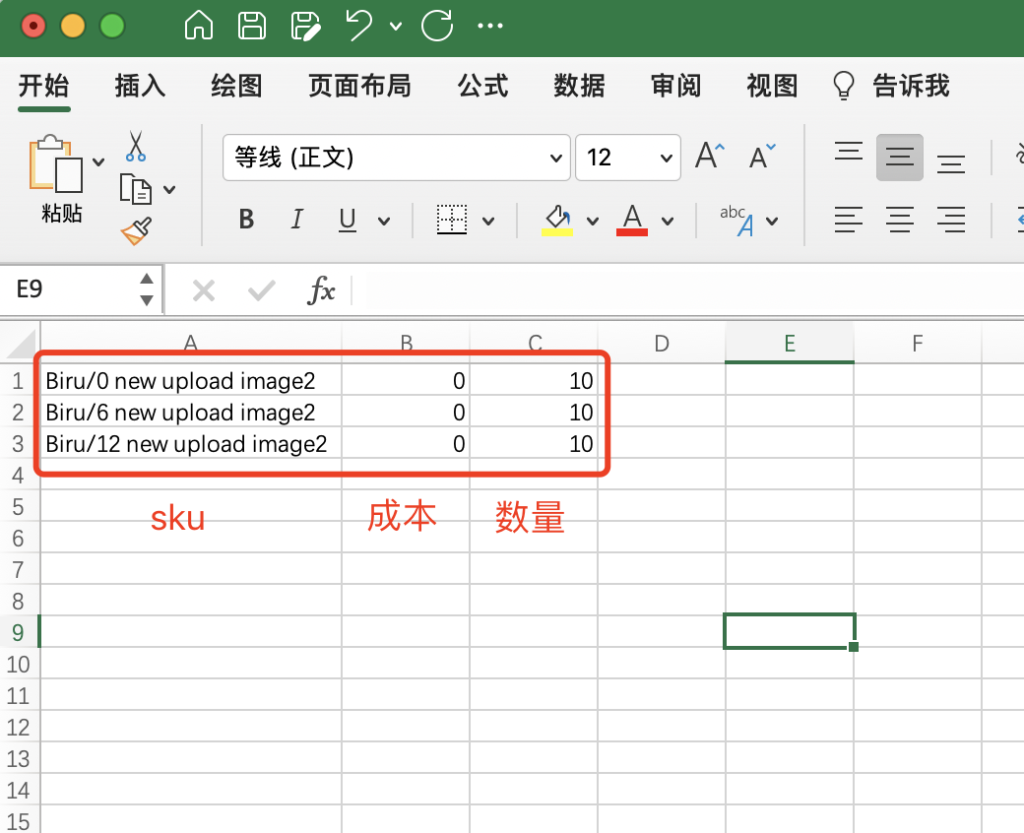The height and width of the screenshot is (833, 1024).
Task: Click the Home icon in title bar
Action: (200, 26)
